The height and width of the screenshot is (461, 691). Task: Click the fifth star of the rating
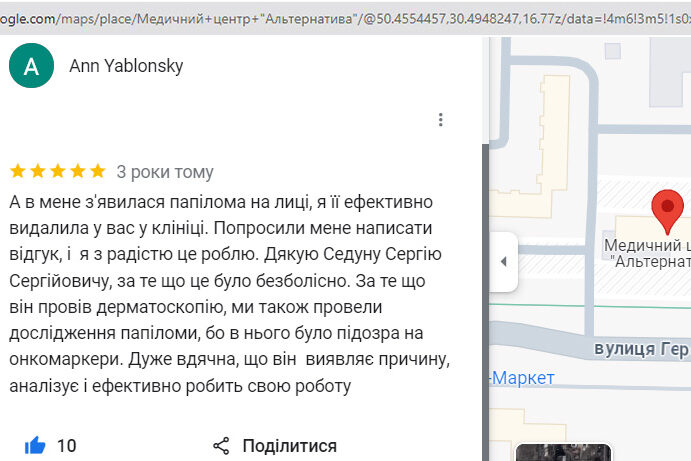click(97, 171)
